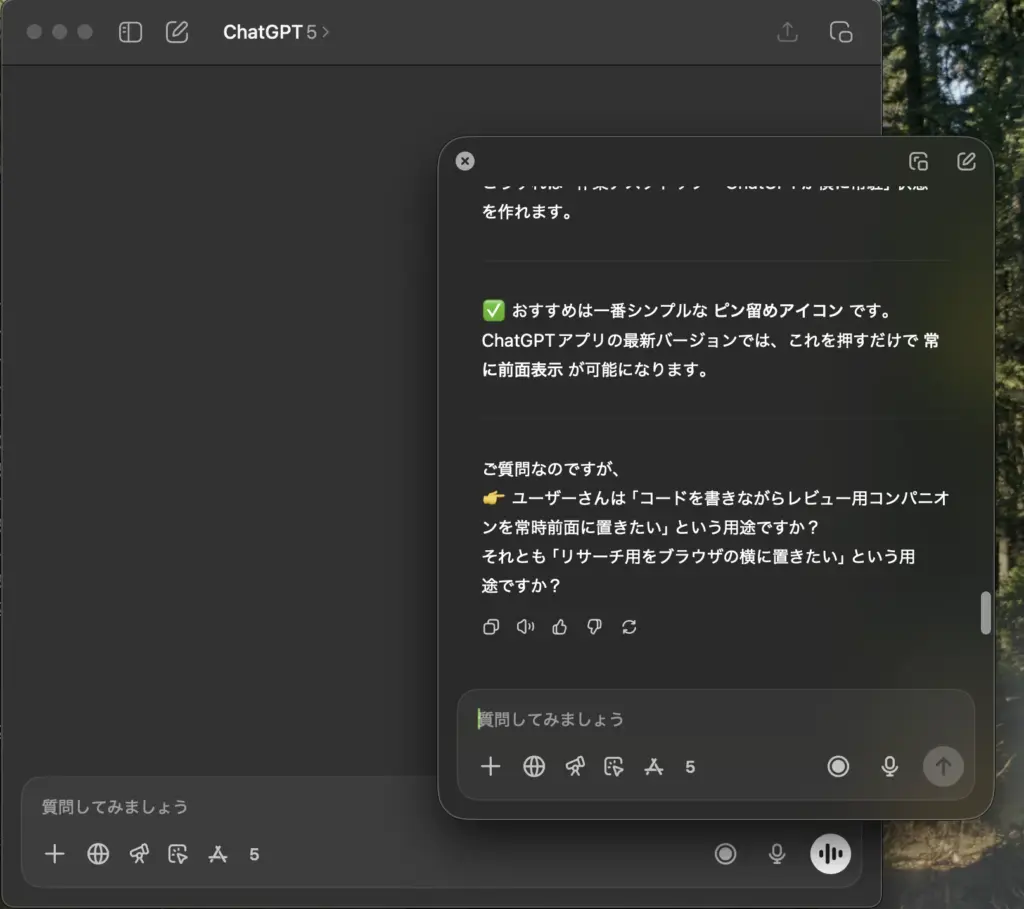Add attachment with plus in companion window
This screenshot has height=909, width=1024.
point(490,766)
